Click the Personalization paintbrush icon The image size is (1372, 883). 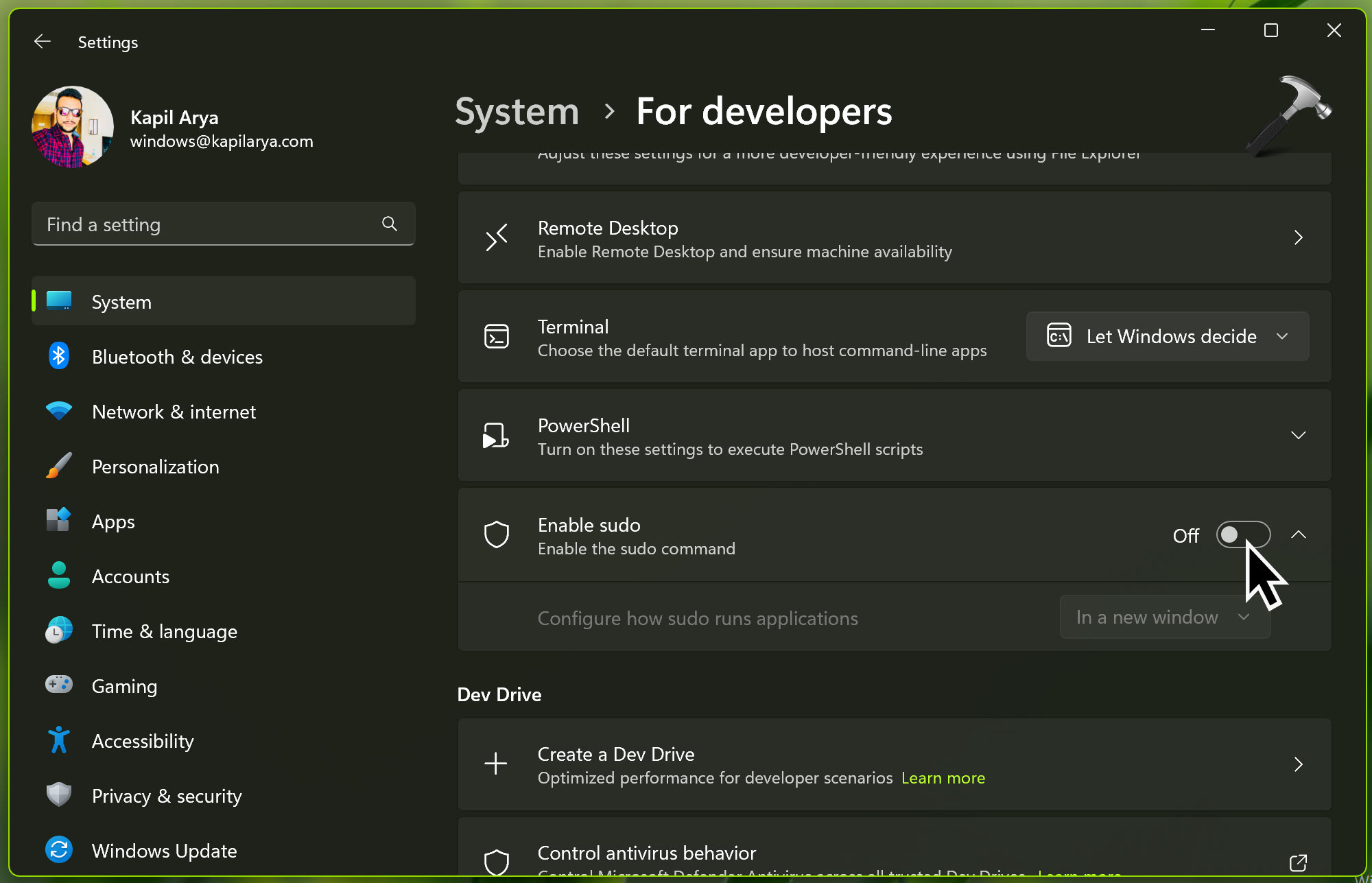(59, 466)
